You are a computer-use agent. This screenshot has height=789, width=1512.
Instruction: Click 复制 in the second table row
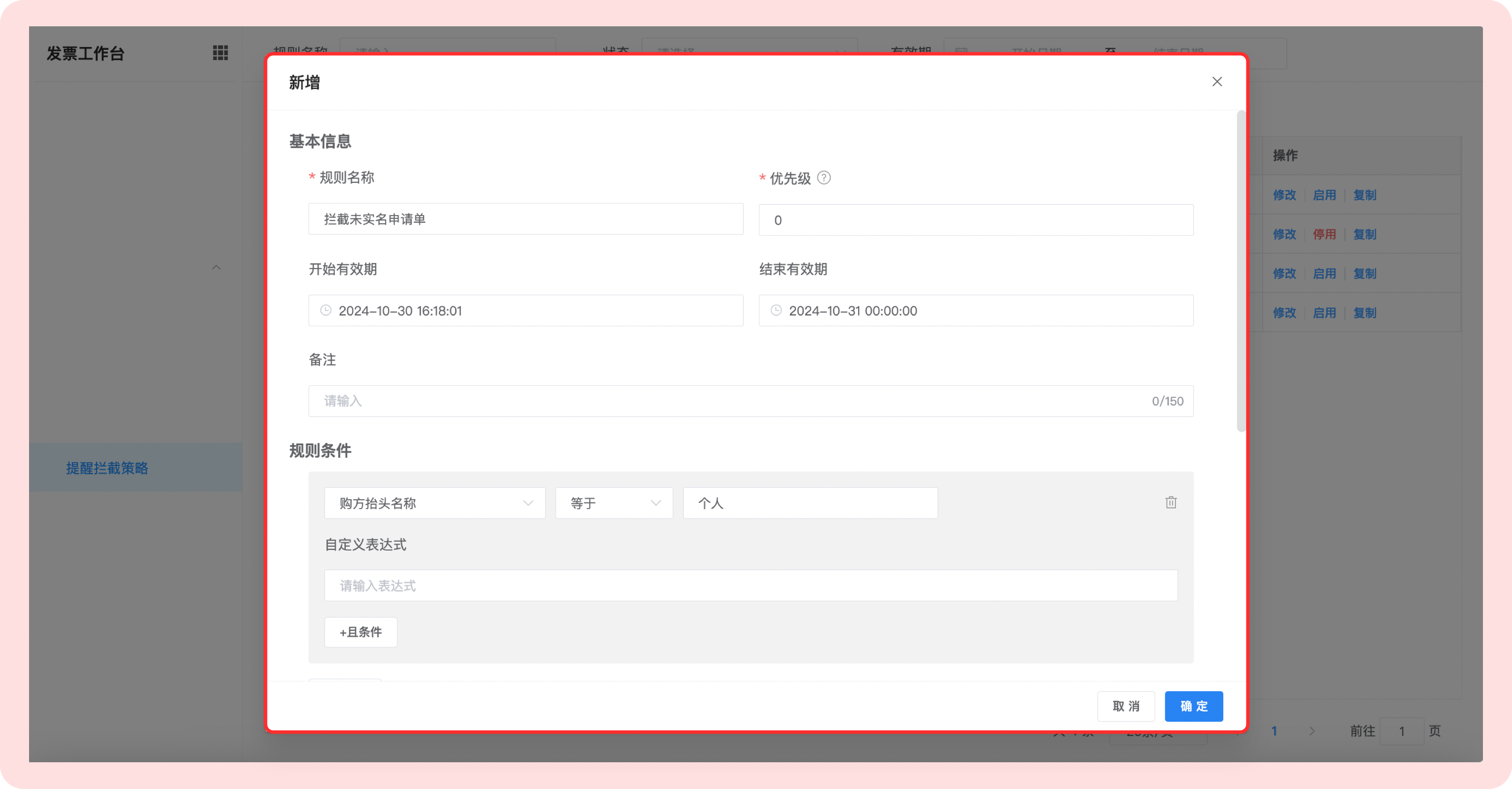click(x=1364, y=234)
